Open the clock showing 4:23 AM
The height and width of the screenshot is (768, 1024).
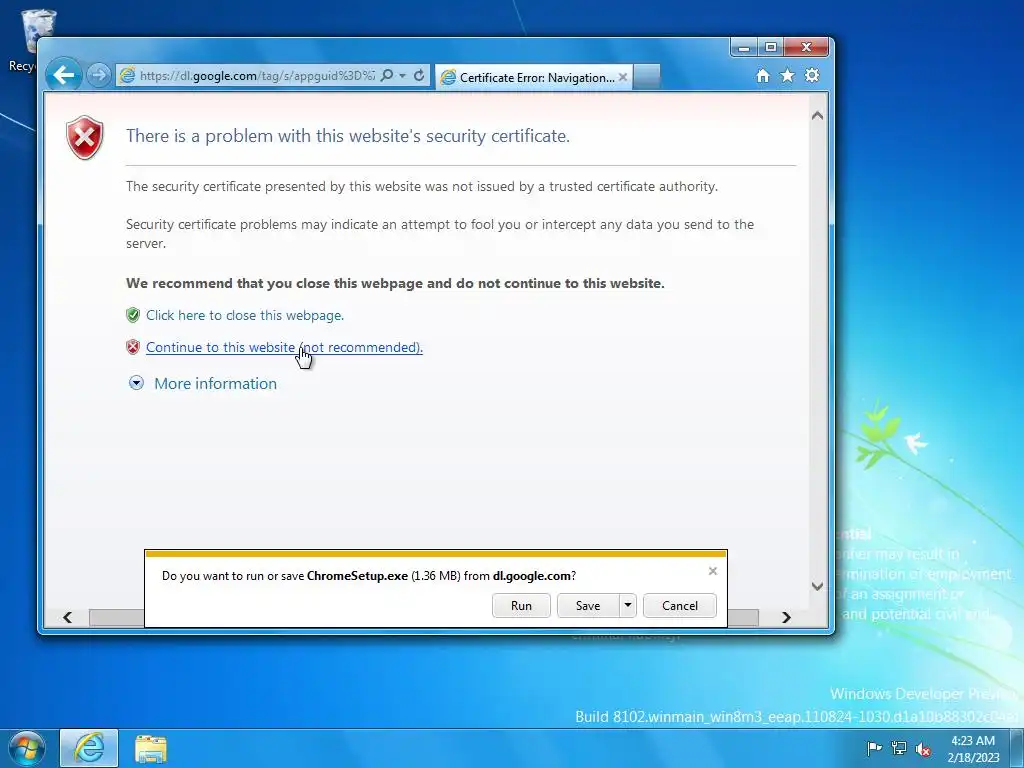pos(973,748)
